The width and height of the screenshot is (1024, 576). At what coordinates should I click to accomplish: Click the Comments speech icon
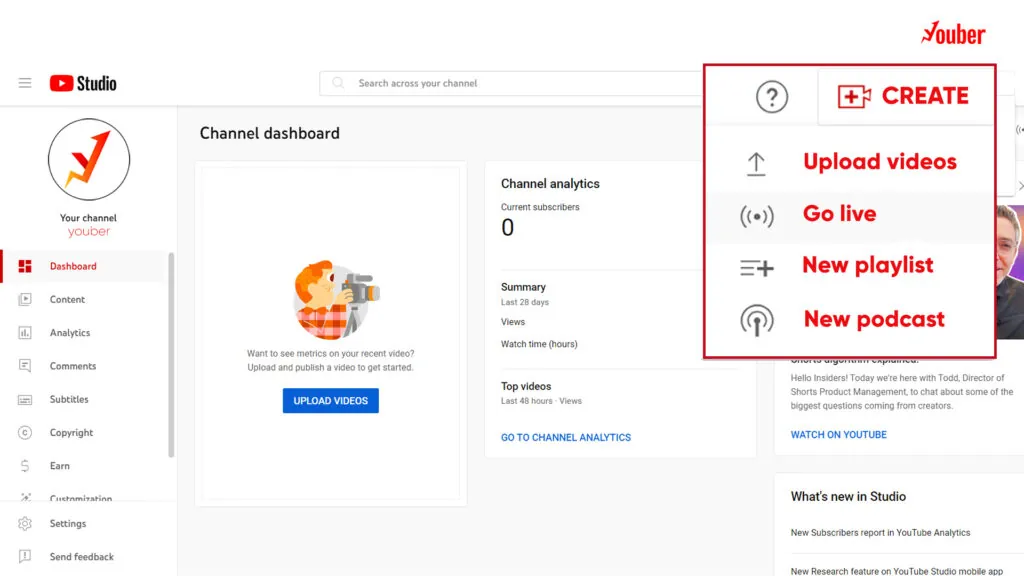pos(25,366)
